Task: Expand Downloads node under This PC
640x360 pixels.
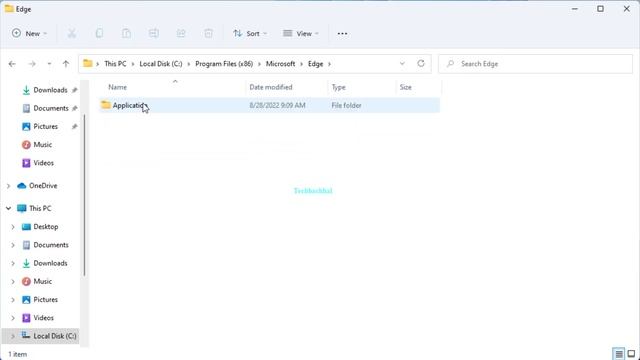Action: (13, 264)
